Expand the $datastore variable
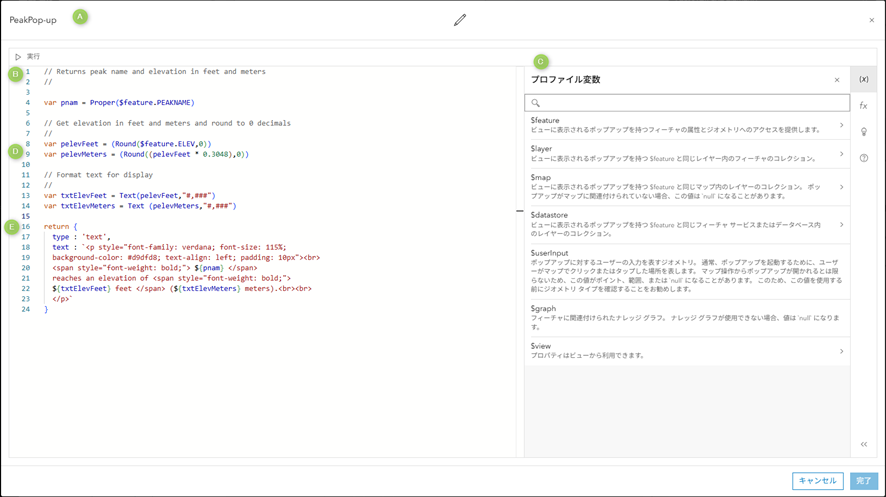 tap(841, 224)
